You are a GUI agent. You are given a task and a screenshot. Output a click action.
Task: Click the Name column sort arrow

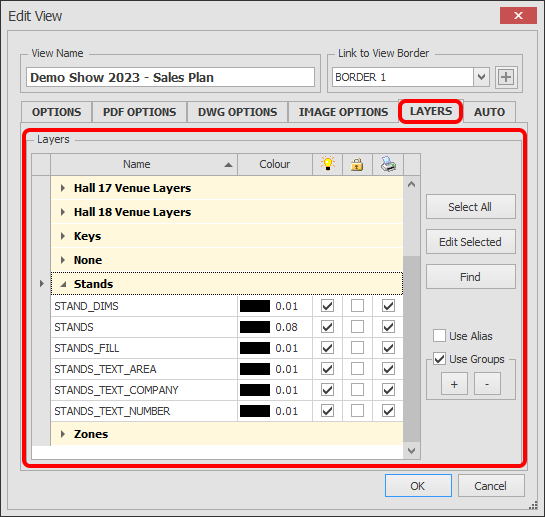[x=228, y=164]
